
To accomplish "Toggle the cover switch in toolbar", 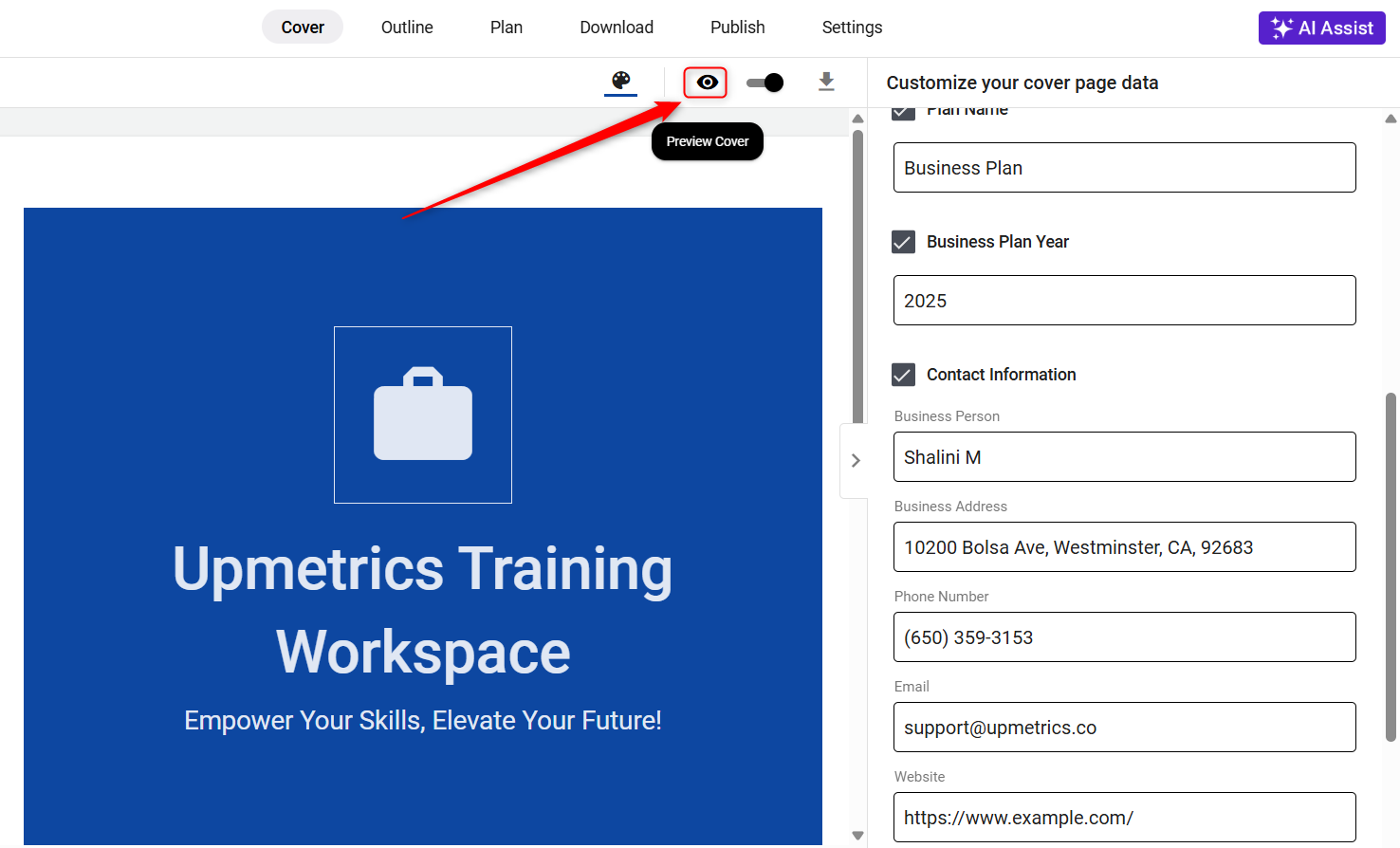I will click(x=764, y=83).
